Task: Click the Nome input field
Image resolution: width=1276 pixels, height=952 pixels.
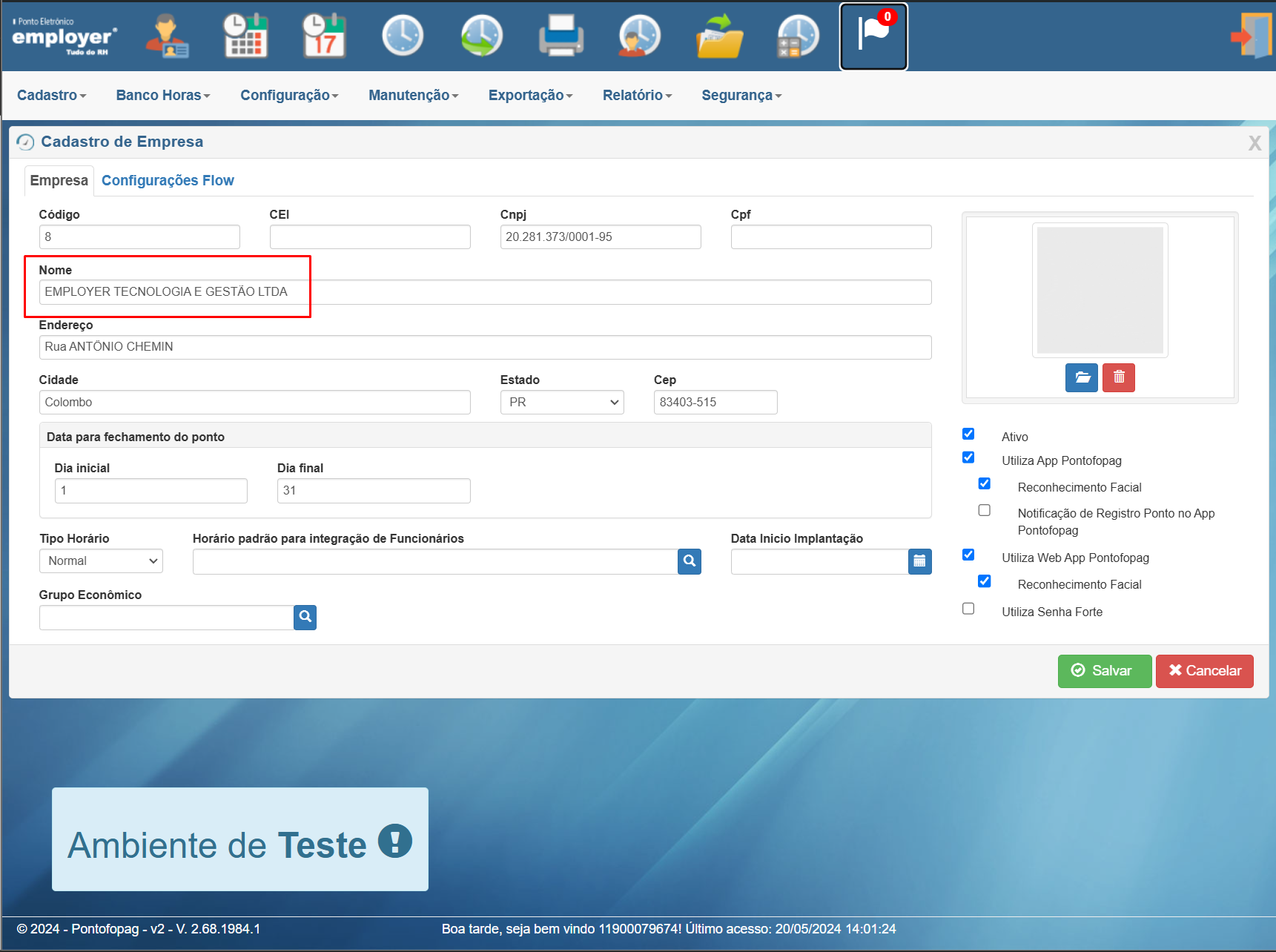Action: (486, 292)
